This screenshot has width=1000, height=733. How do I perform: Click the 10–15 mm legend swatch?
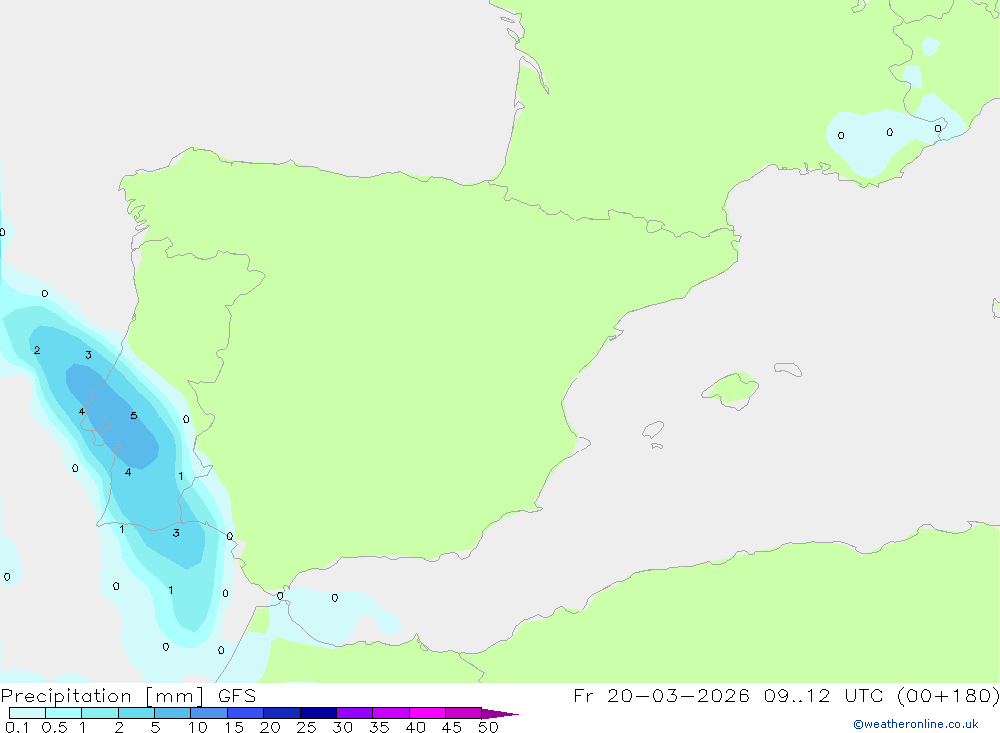tap(209, 713)
